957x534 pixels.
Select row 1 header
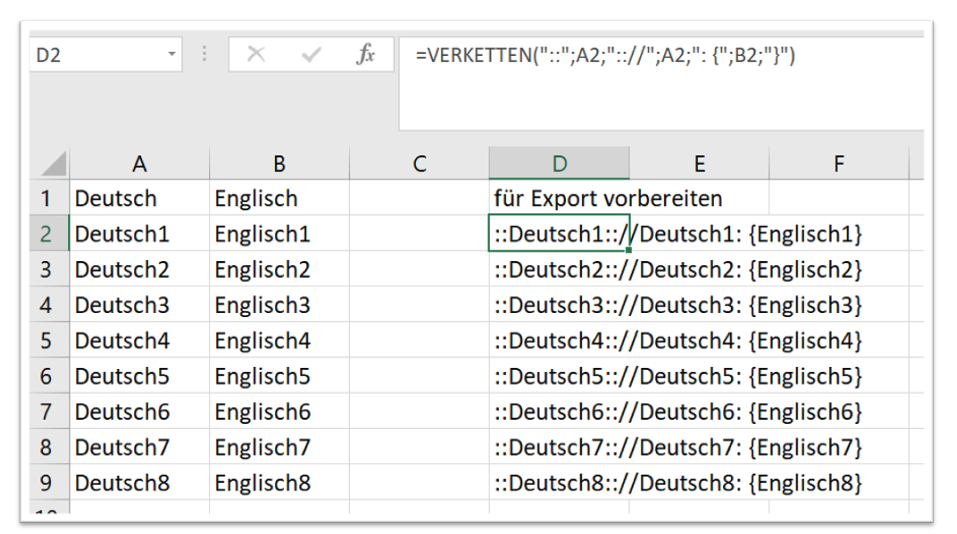(46, 199)
